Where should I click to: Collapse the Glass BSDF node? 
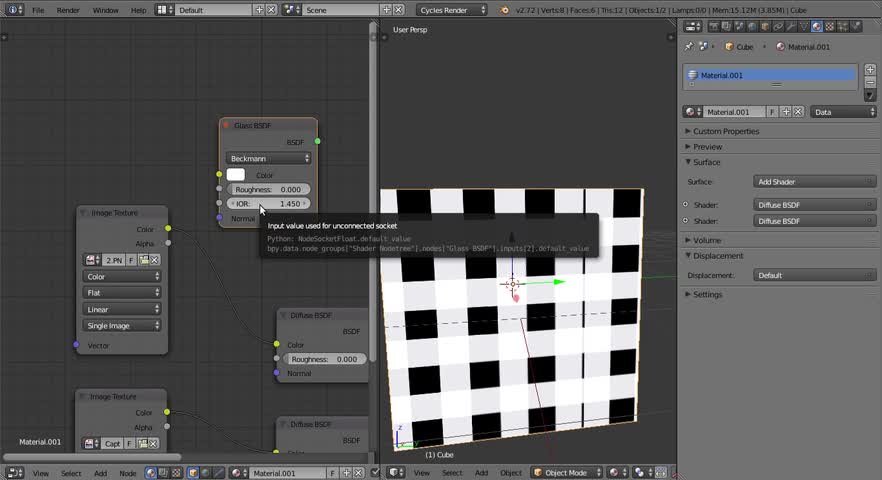[226, 125]
